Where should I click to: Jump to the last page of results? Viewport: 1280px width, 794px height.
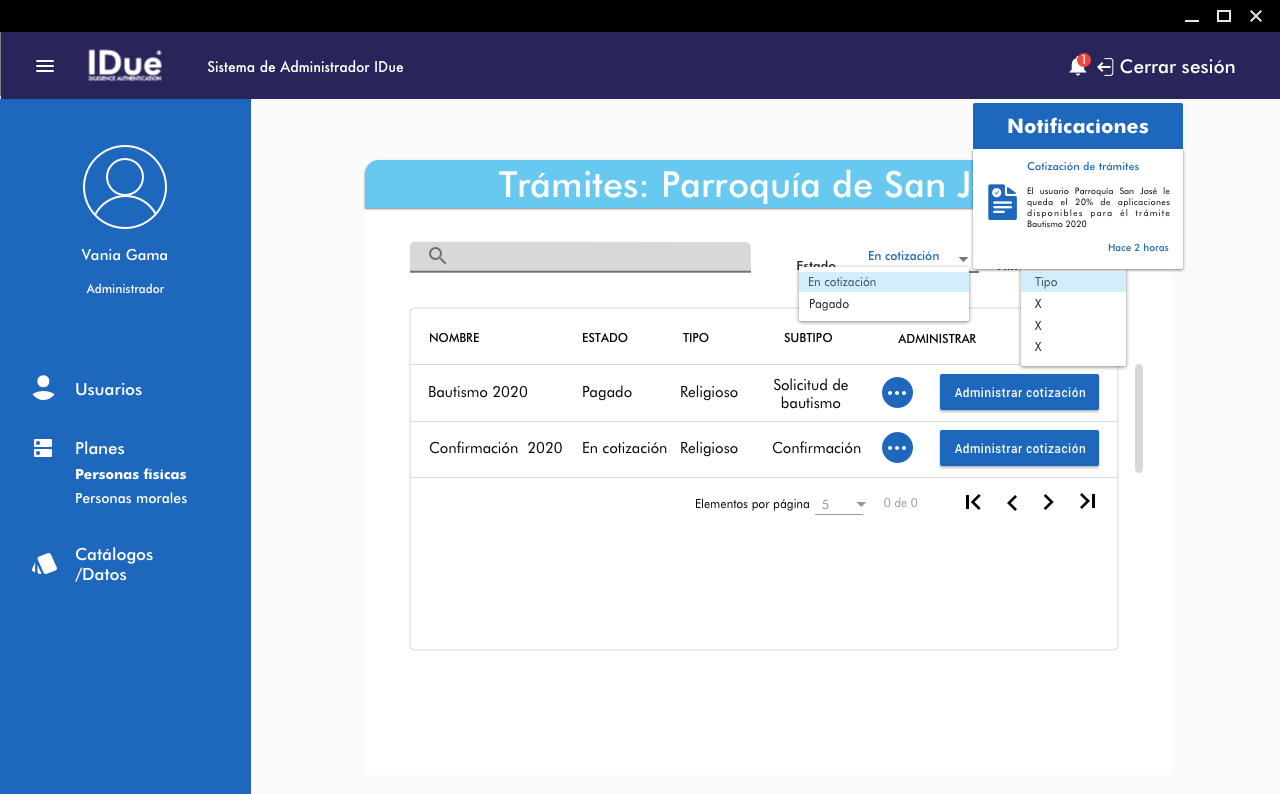click(x=1088, y=502)
